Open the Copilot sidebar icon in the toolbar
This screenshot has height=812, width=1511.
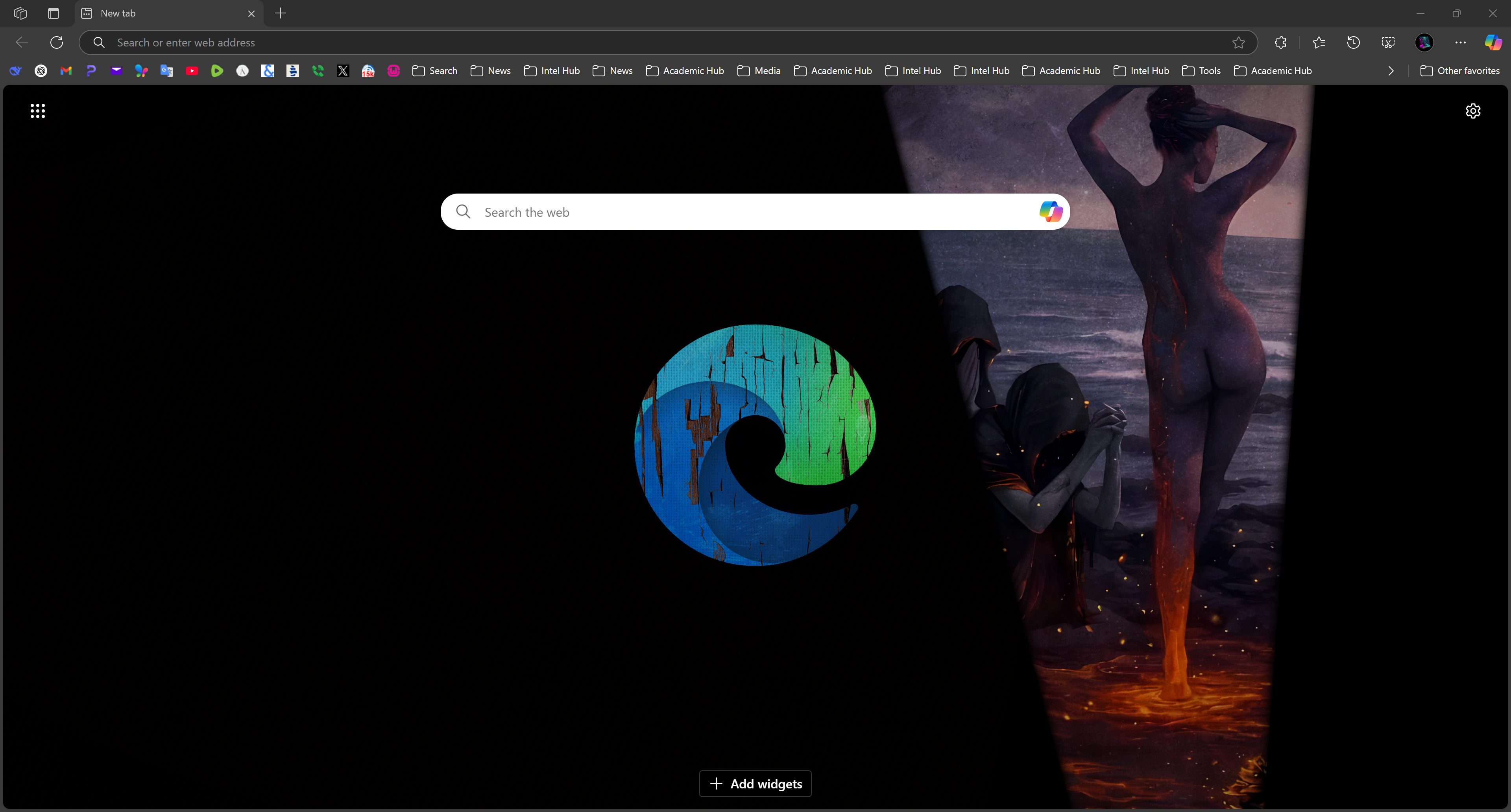[1493, 42]
